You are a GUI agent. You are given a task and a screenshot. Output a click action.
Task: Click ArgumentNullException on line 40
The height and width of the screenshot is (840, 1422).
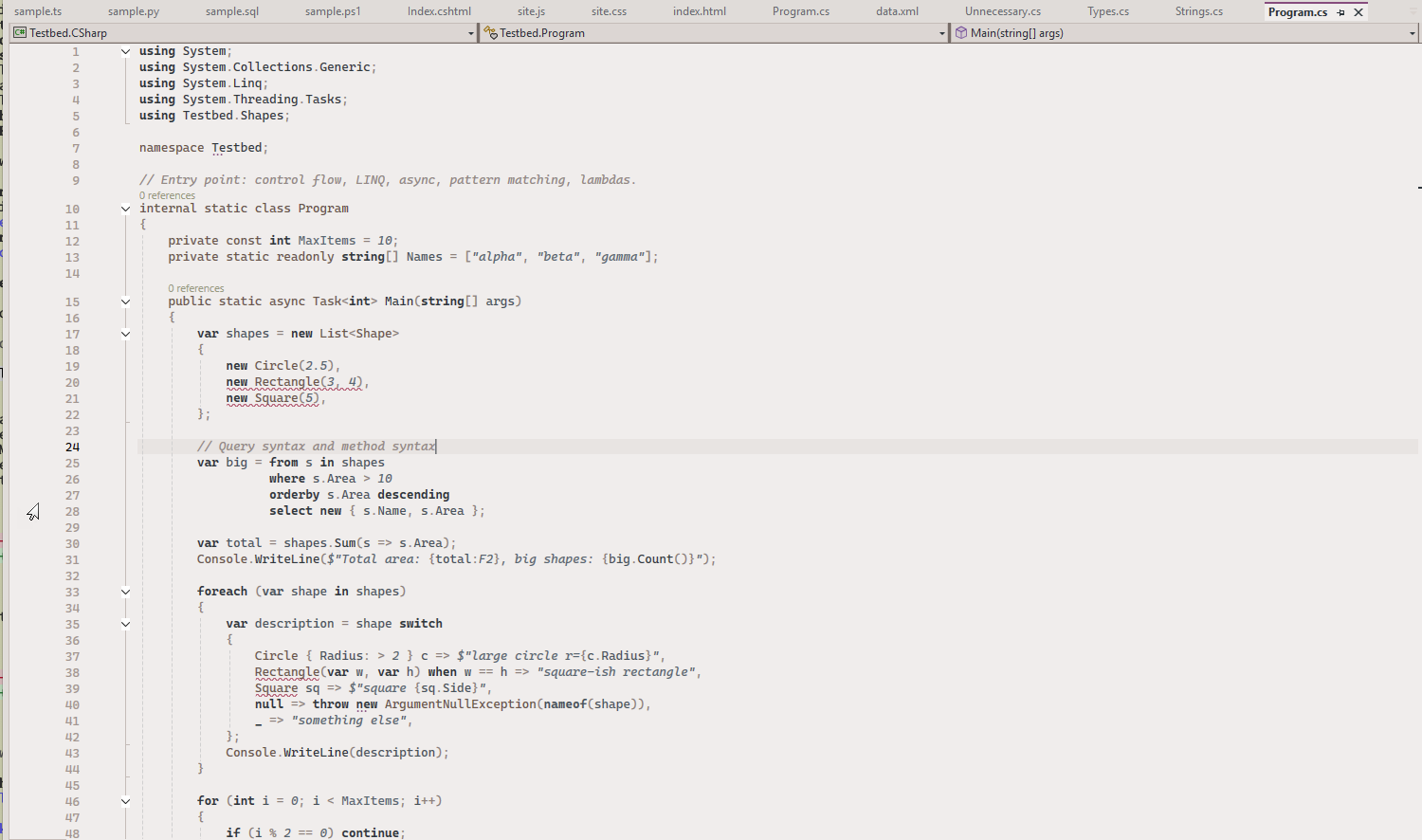[x=461, y=704]
